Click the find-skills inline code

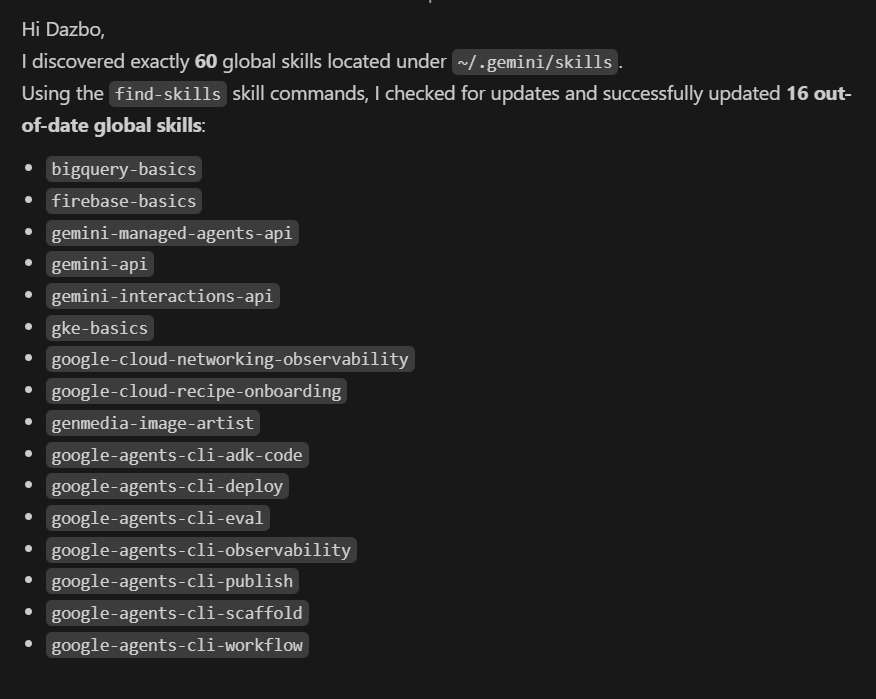point(168,94)
